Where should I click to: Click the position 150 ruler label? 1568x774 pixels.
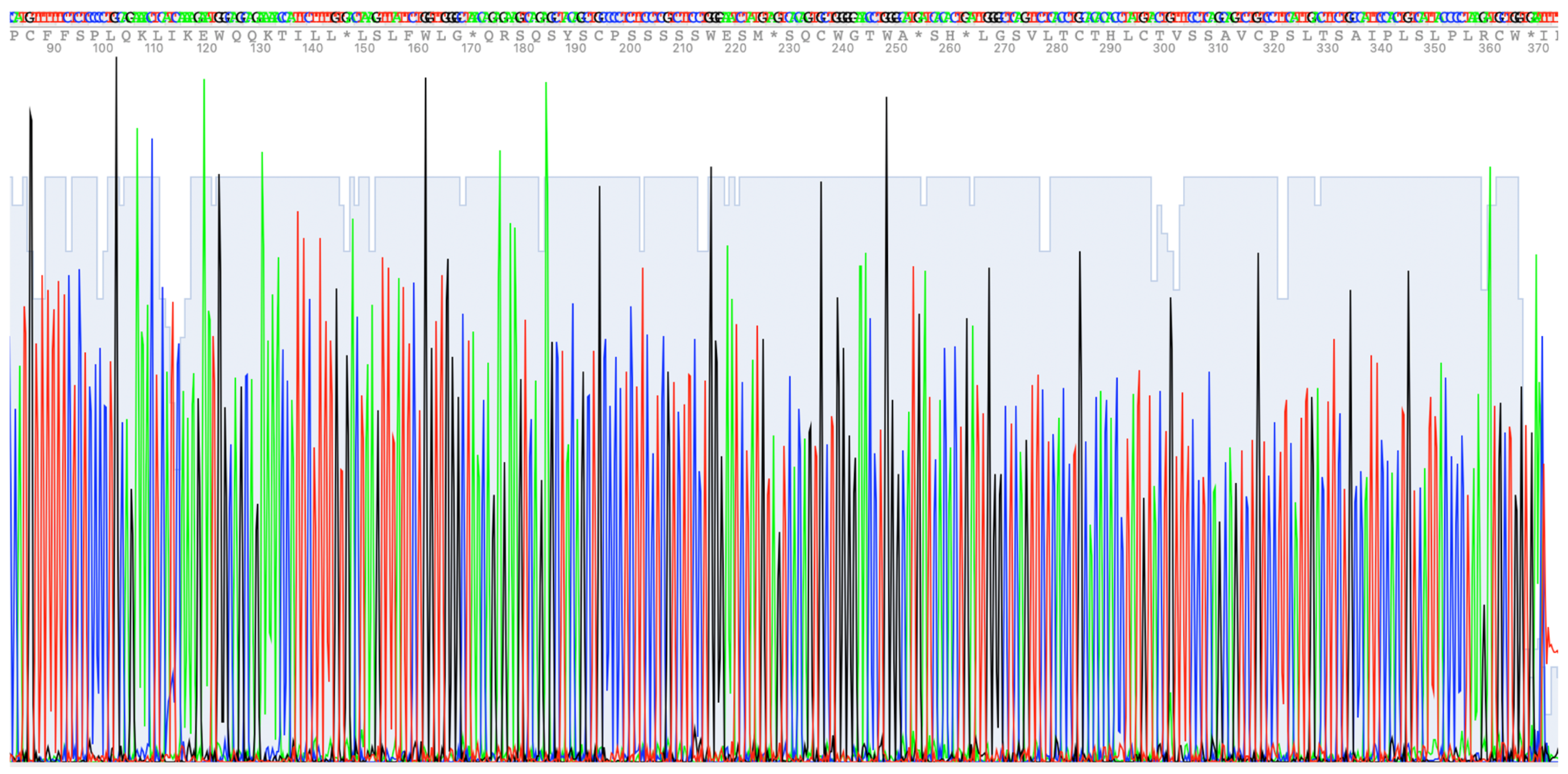pyautogui.click(x=364, y=48)
